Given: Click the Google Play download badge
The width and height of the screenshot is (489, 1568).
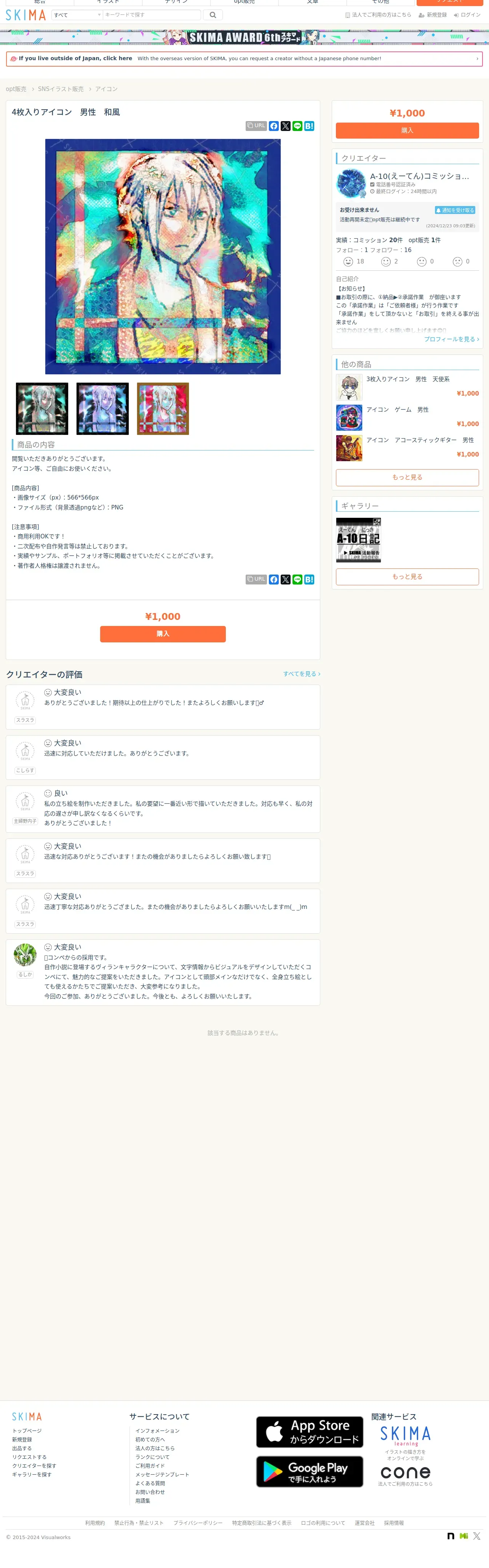Looking at the screenshot, I should [x=309, y=1472].
